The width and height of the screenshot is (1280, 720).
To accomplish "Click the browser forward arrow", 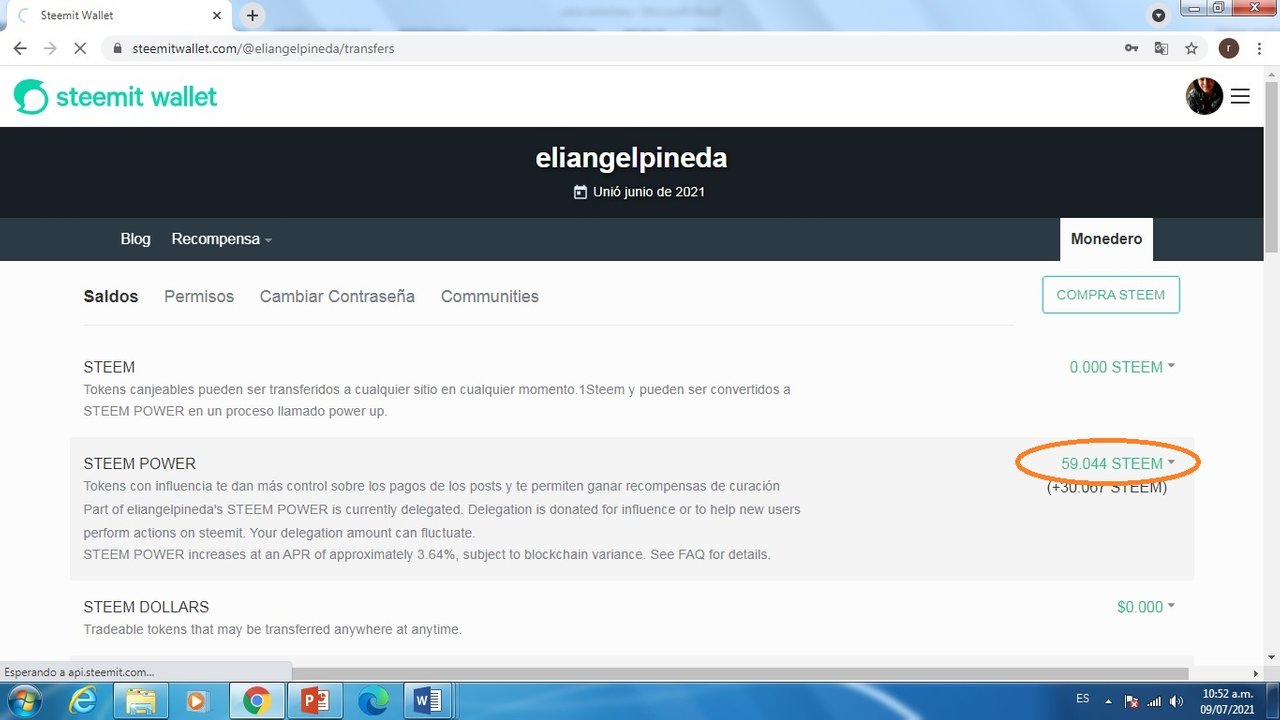I will [50, 48].
